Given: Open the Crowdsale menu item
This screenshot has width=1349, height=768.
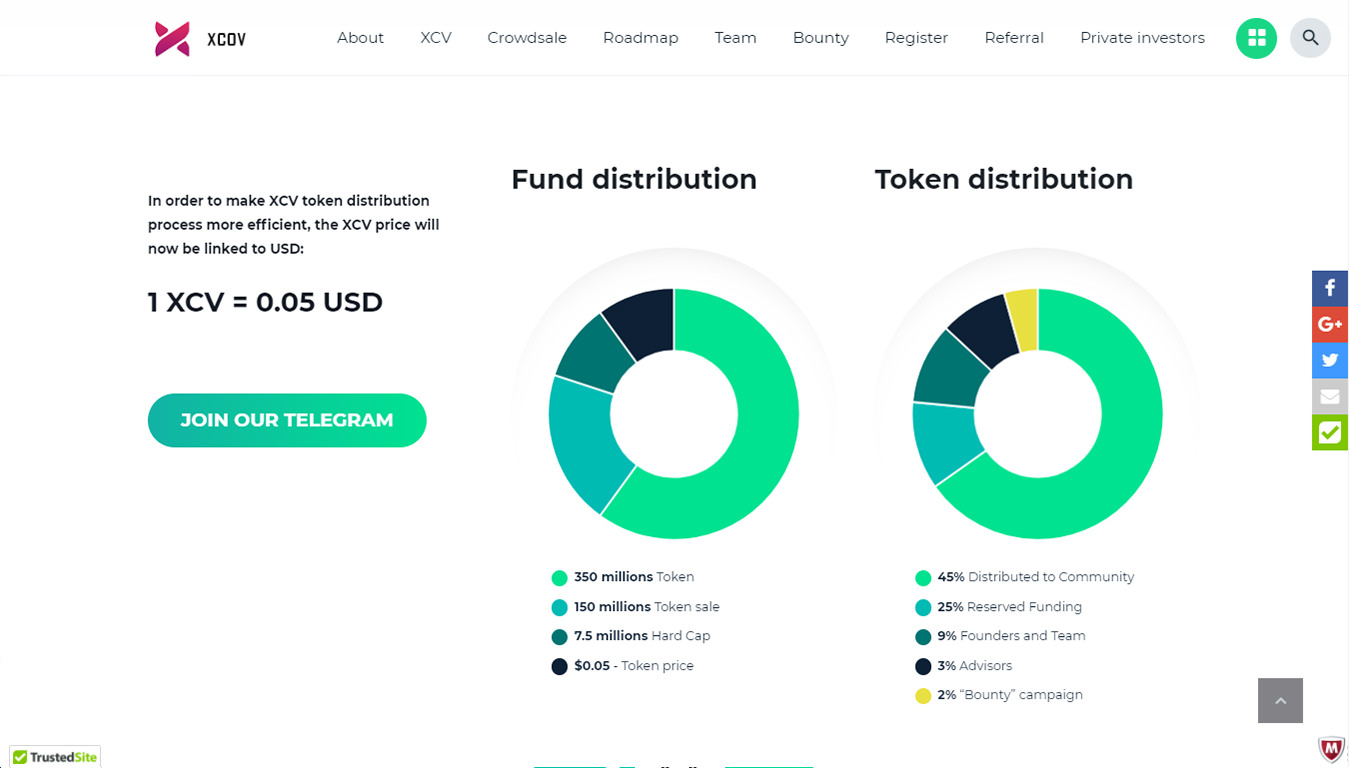Looking at the screenshot, I should tap(527, 38).
